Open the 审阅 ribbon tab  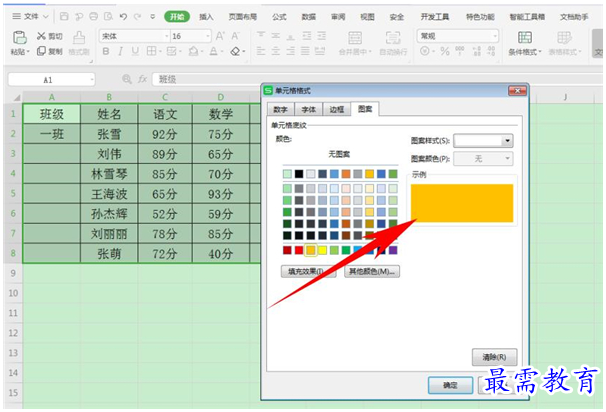[x=338, y=17]
